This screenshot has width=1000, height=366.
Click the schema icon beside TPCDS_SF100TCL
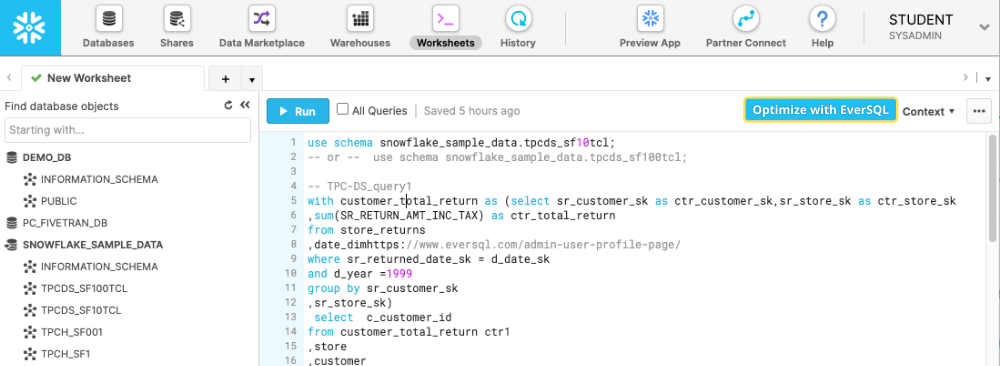click(x=29, y=289)
